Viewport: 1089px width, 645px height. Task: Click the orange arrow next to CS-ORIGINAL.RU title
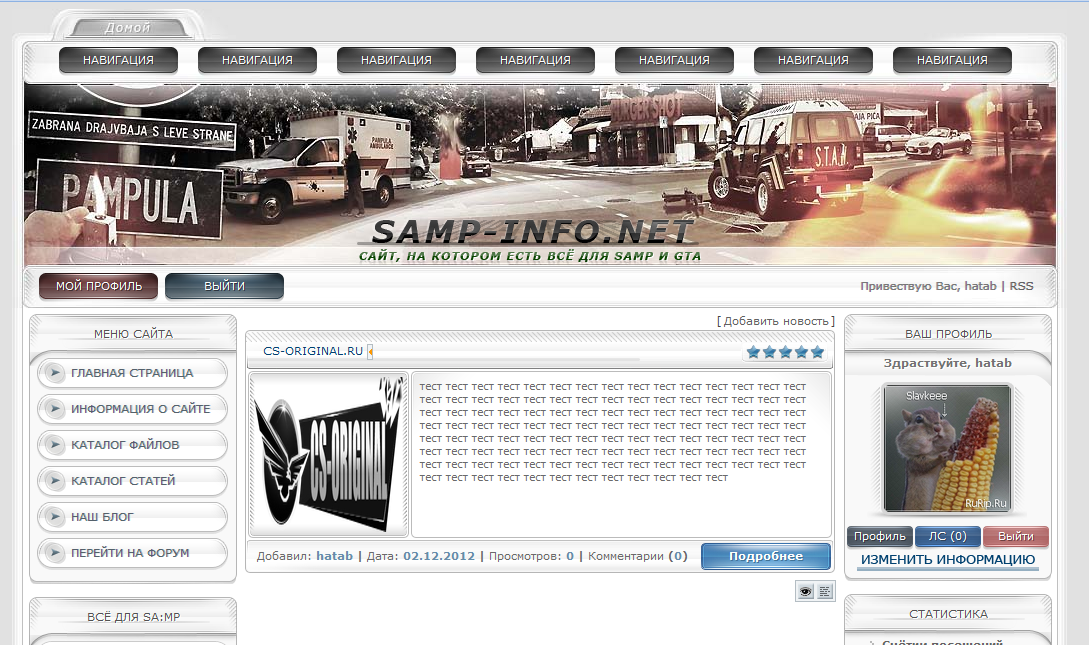click(x=370, y=352)
